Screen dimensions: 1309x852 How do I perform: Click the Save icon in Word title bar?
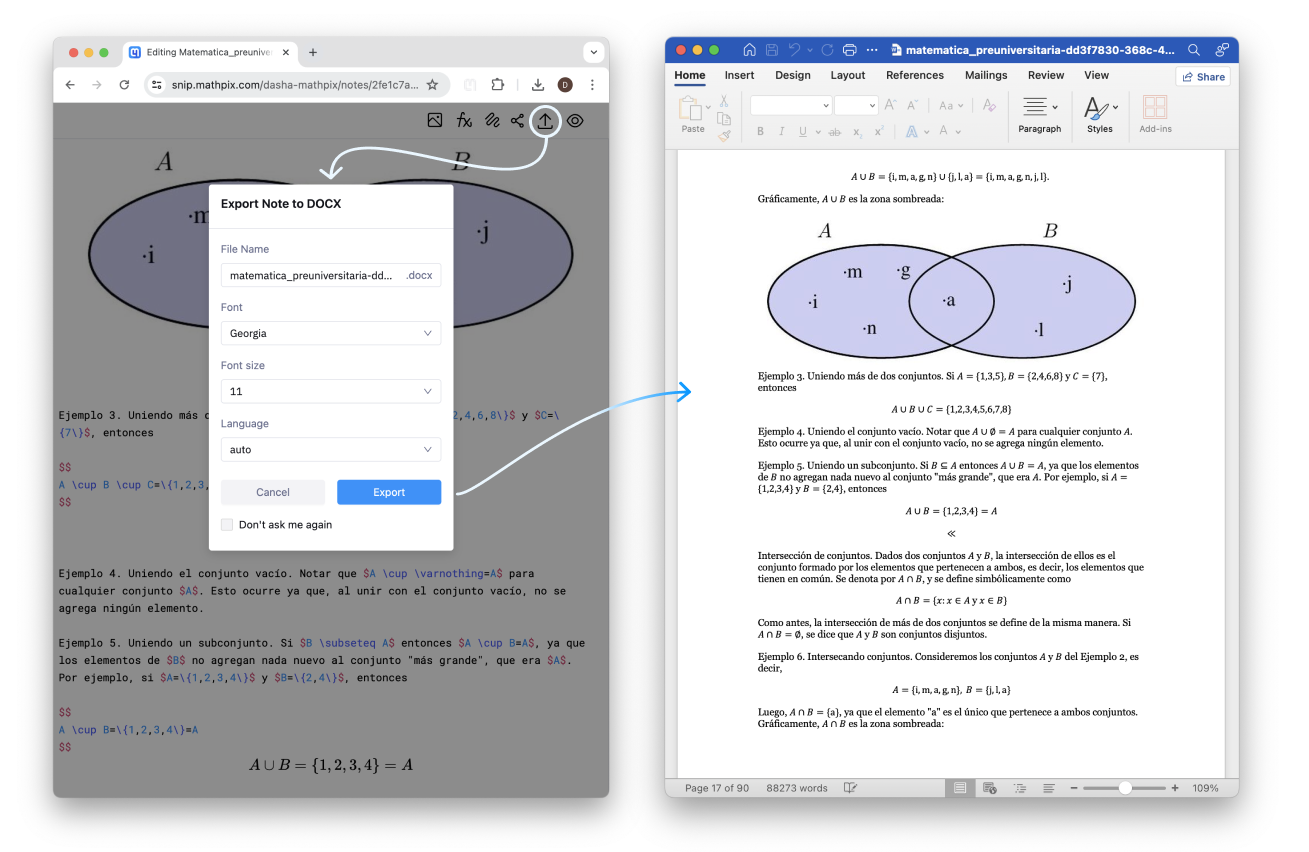click(772, 49)
